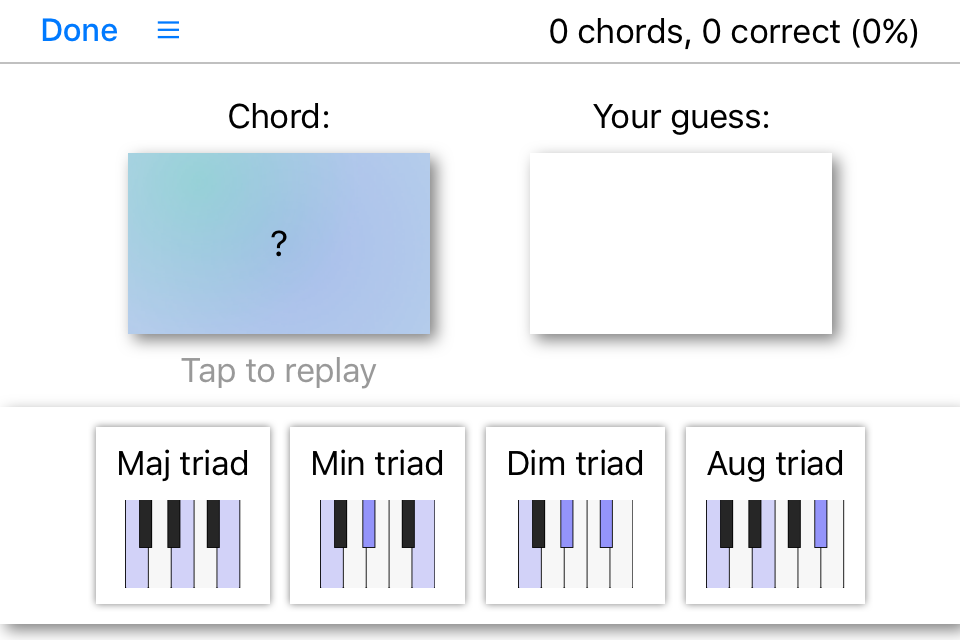This screenshot has height=640, width=960.
Task: Tap the question mark on the chord card
Action: (279, 243)
